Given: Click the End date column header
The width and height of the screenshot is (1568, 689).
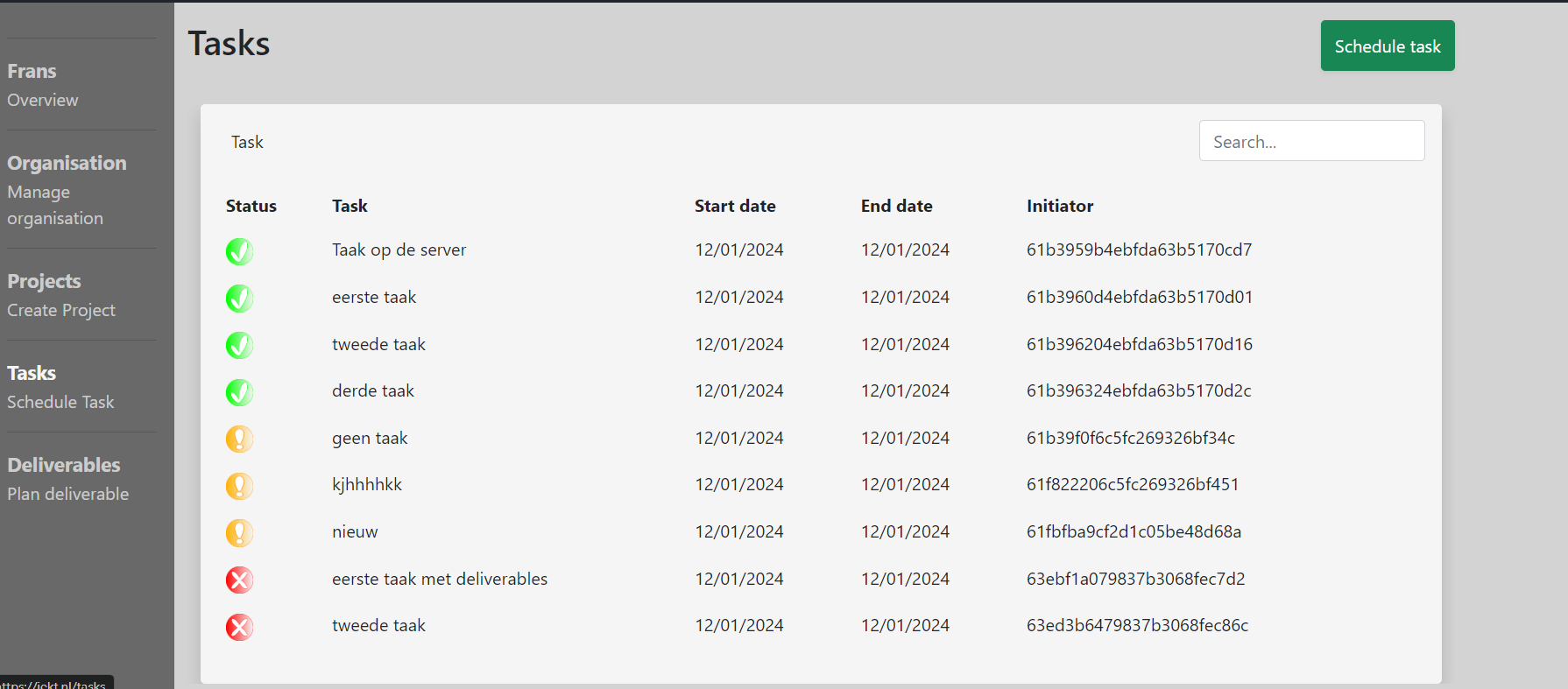Looking at the screenshot, I should (896, 207).
